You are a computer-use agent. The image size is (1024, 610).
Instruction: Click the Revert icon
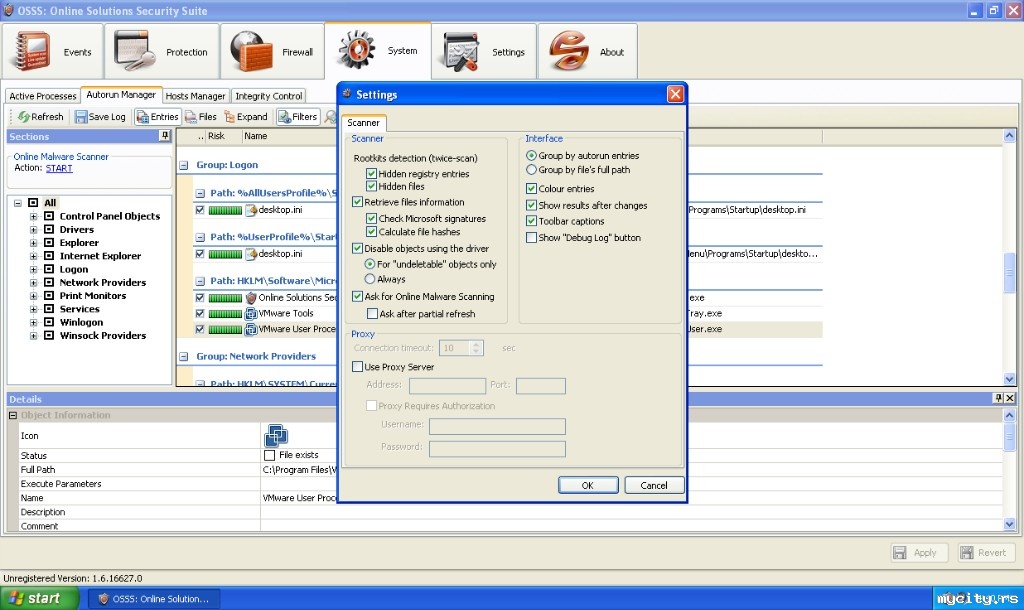click(x=967, y=553)
